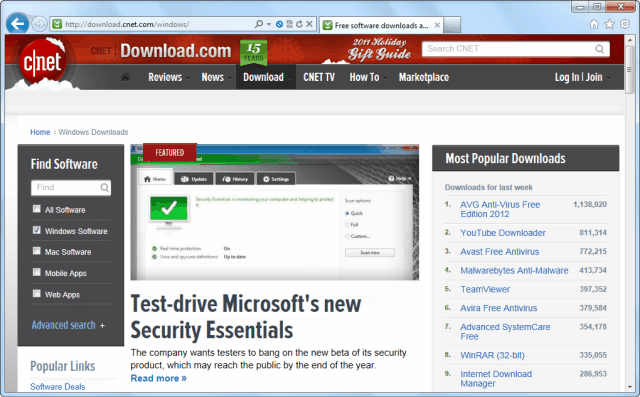
Task: Click the Windows Downloads breadcrumb text
Action: point(93,132)
